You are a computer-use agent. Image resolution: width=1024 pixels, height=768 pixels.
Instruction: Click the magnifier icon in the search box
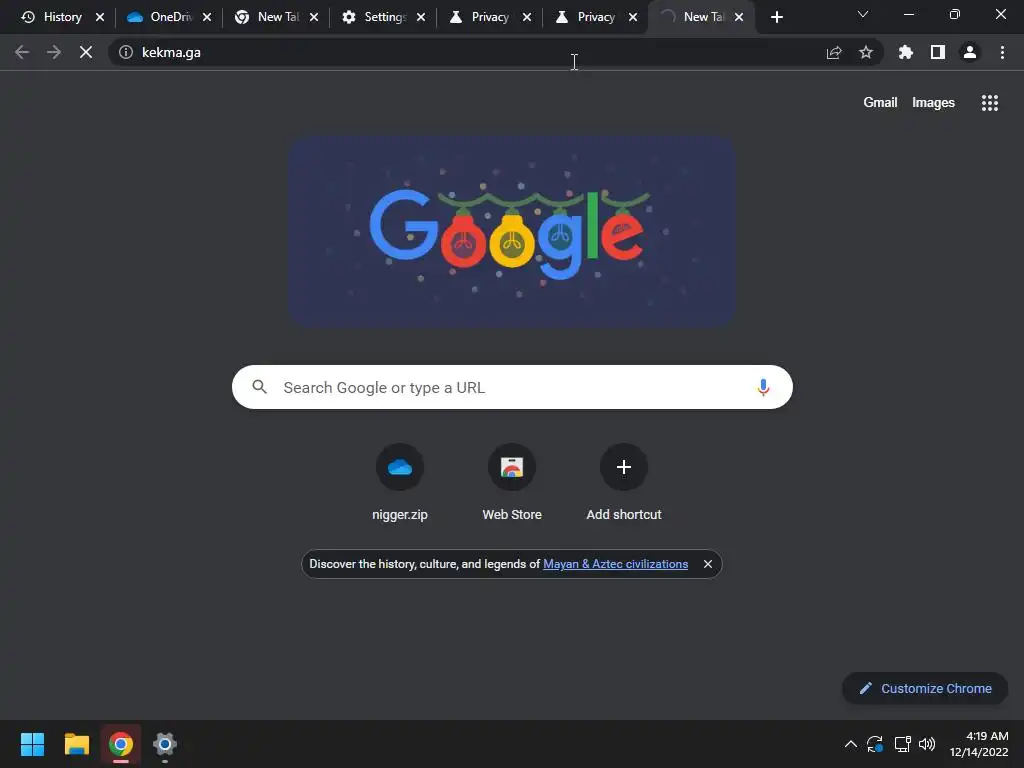click(259, 387)
